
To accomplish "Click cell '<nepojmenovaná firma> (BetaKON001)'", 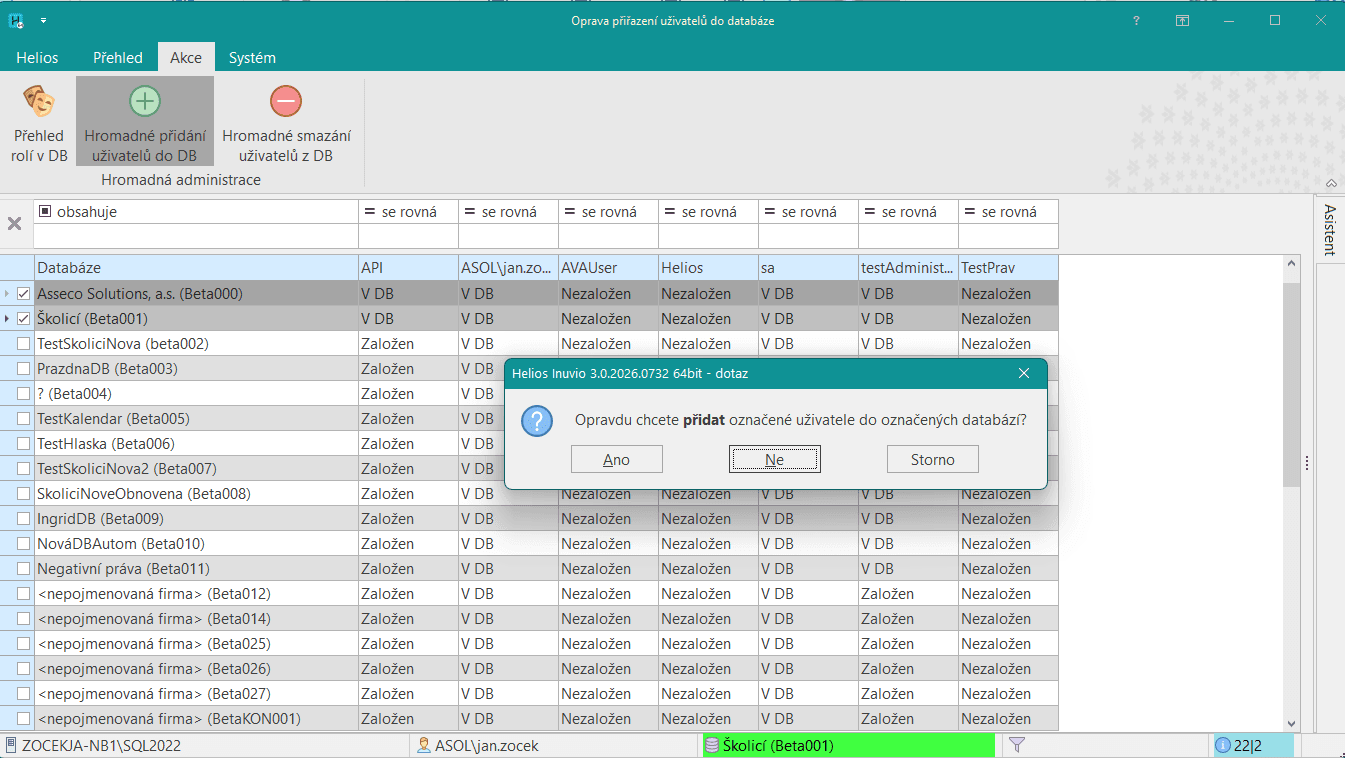I will [x=196, y=719].
